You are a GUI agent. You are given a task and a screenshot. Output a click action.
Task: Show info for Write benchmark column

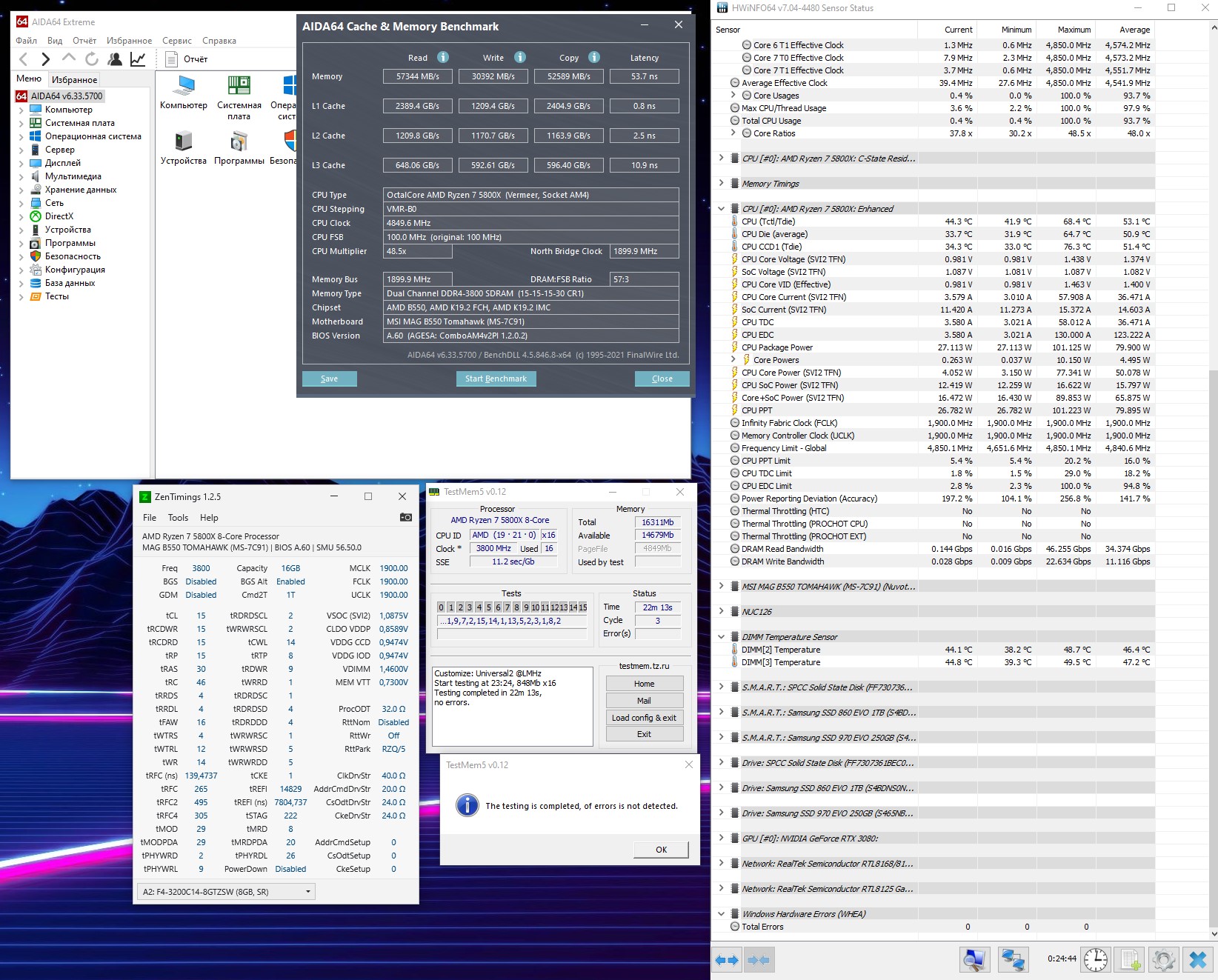click(x=520, y=57)
